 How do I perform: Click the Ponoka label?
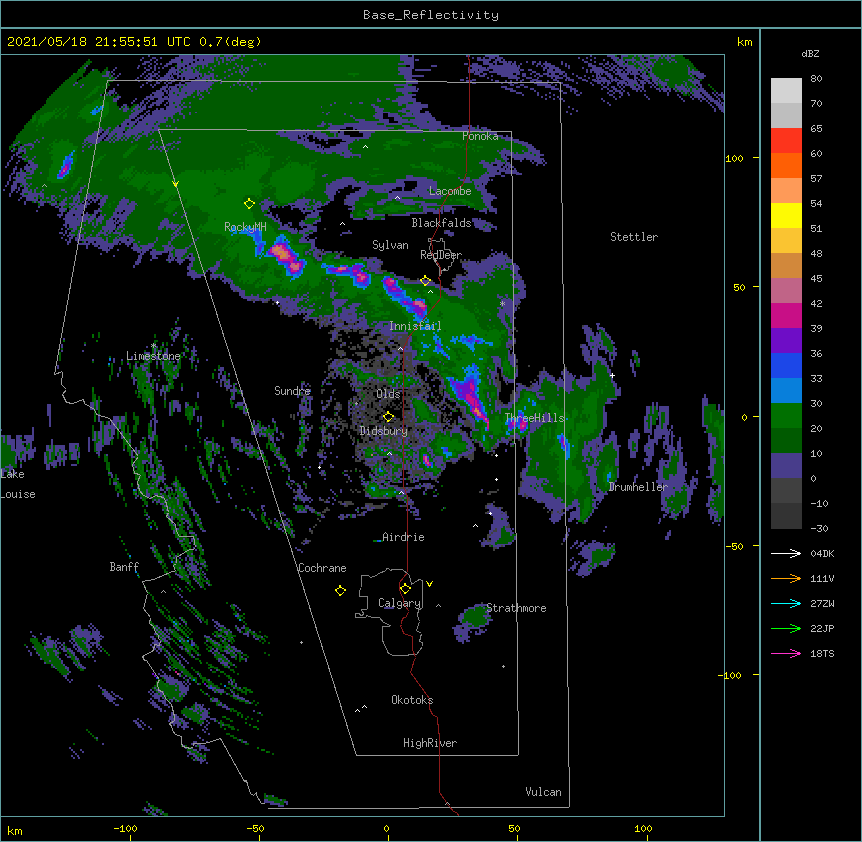(x=480, y=136)
